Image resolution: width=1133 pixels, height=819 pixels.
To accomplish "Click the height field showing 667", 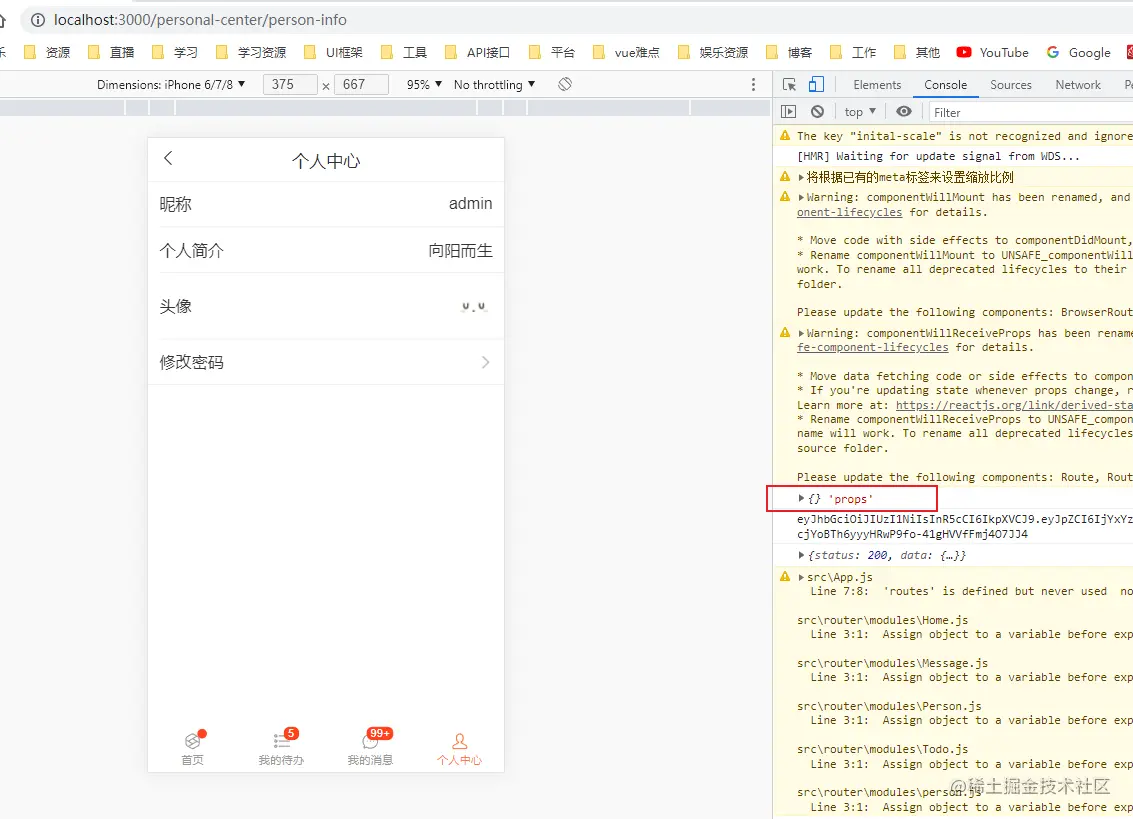I will coord(361,85).
